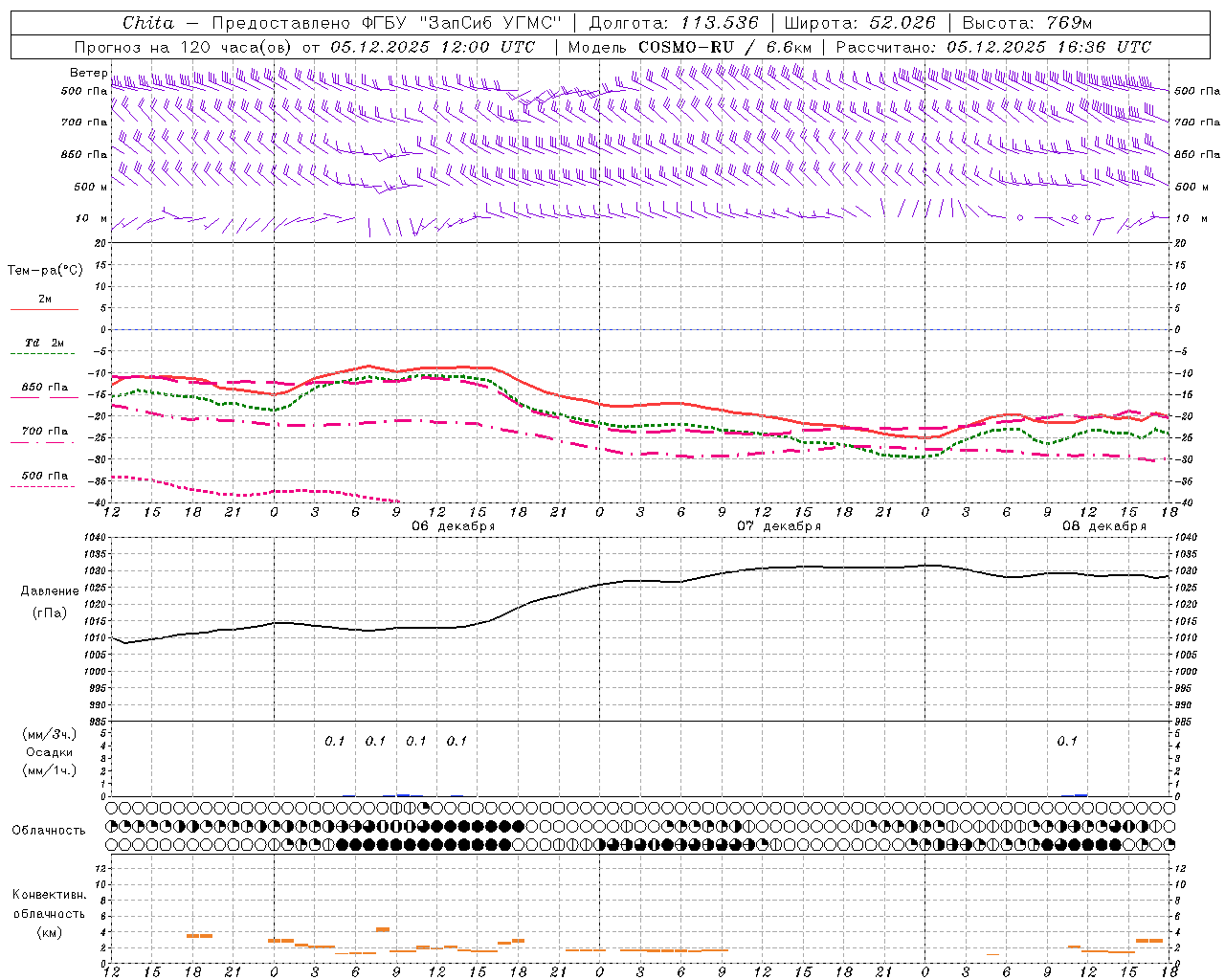Screen dimensions: 1225x980
Task: Click the '500 м' wind level label on left
Action: coord(90,187)
